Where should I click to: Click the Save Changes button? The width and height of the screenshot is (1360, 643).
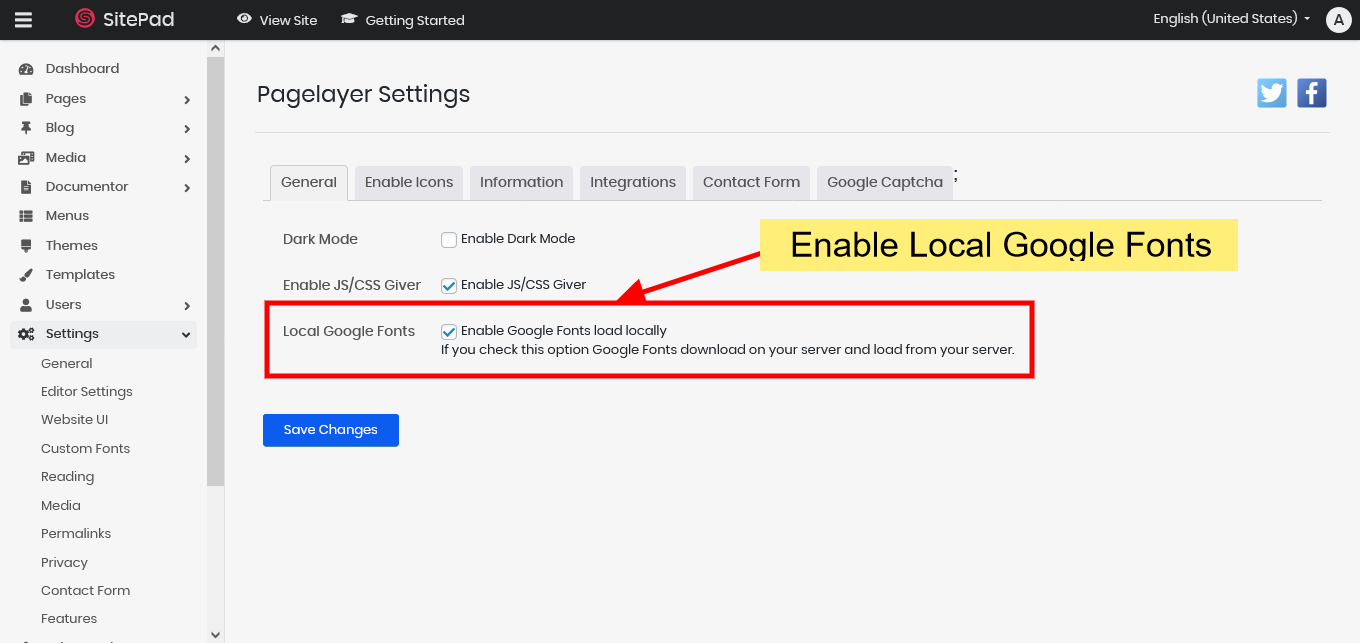click(331, 430)
